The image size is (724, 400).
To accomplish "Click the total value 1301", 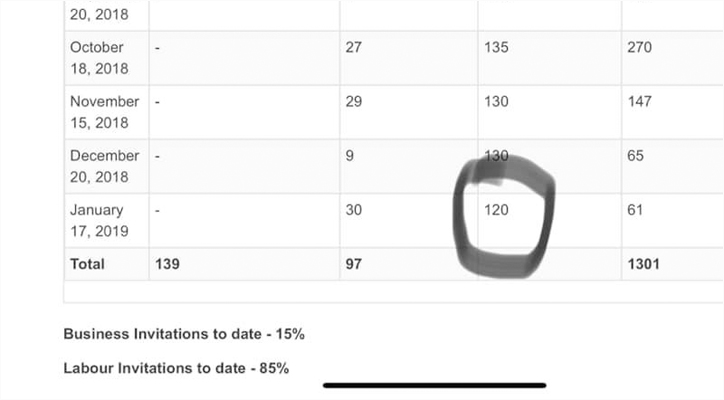I will (x=643, y=264).
